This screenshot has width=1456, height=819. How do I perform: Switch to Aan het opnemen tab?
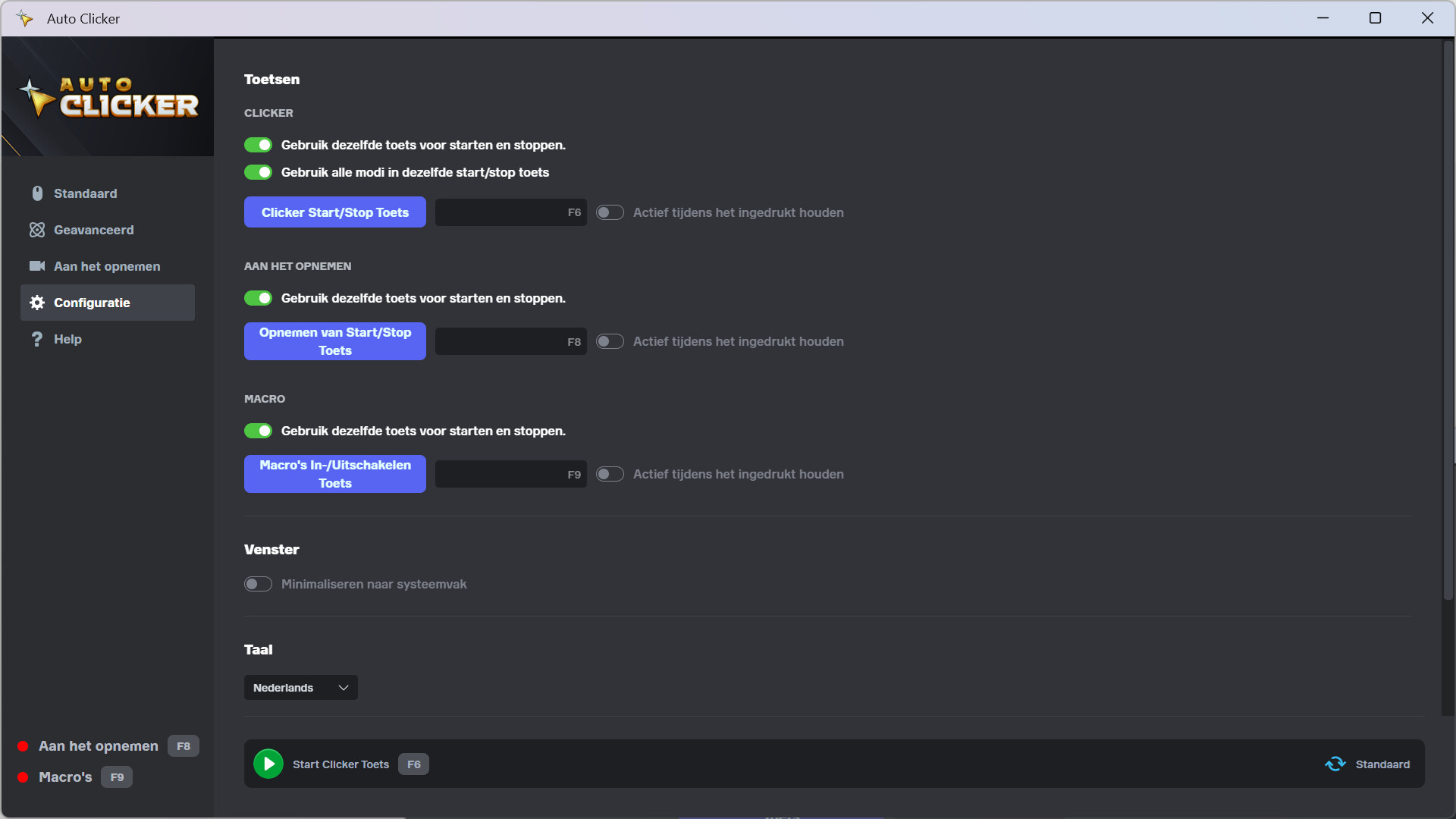pos(107,266)
